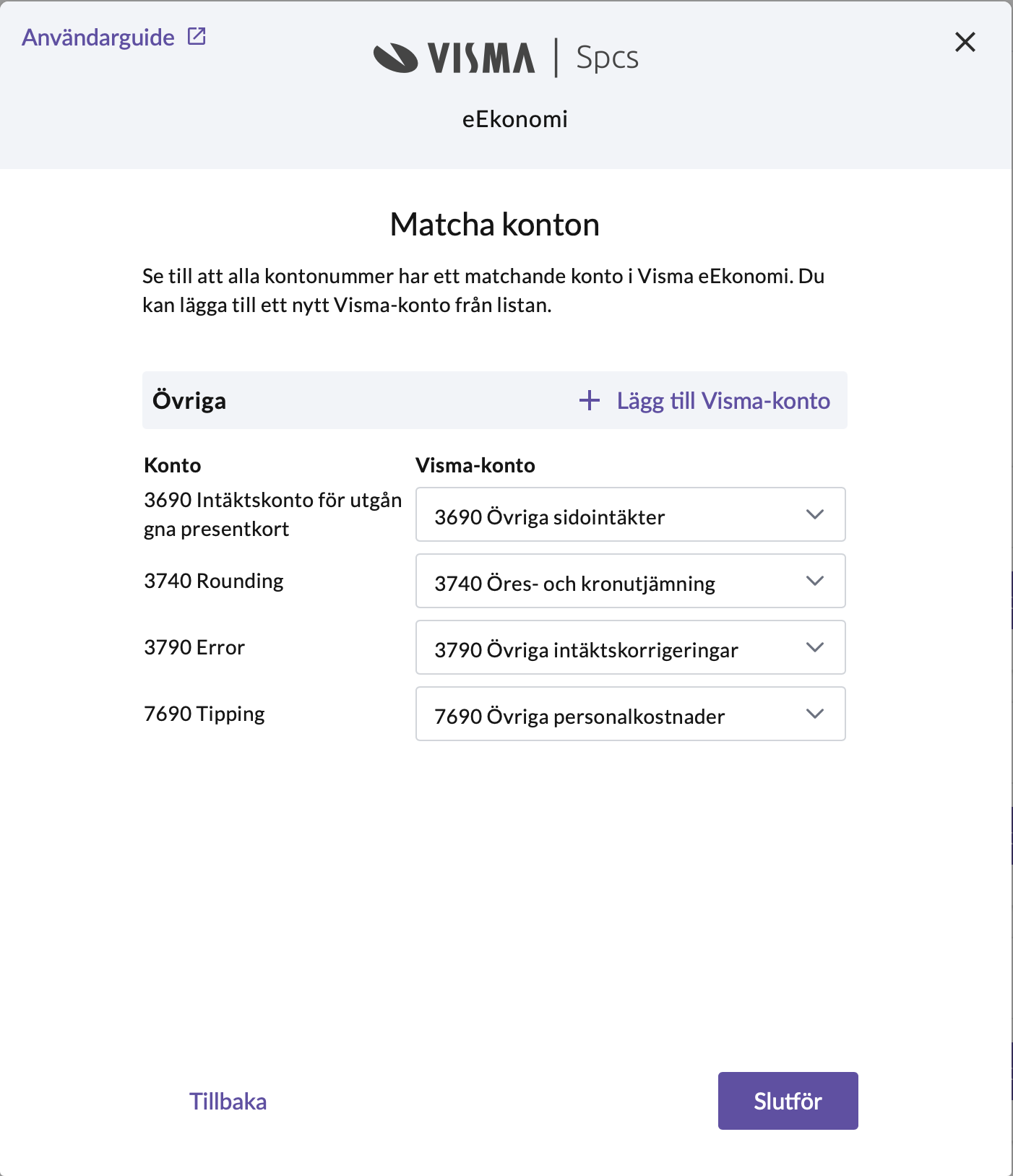1013x1176 pixels.
Task: Click the Matcha konton heading
Action: [495, 225]
